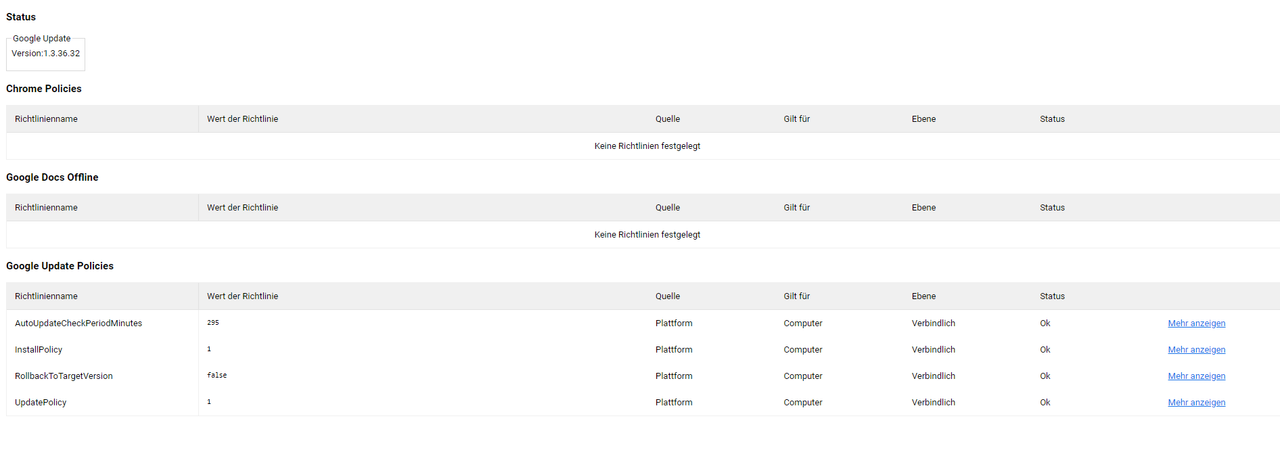Screen dimensions: 1280x467
Task: Click "Keine Richtlinien festgelegt" under Chrome Policies
Action: (x=647, y=146)
